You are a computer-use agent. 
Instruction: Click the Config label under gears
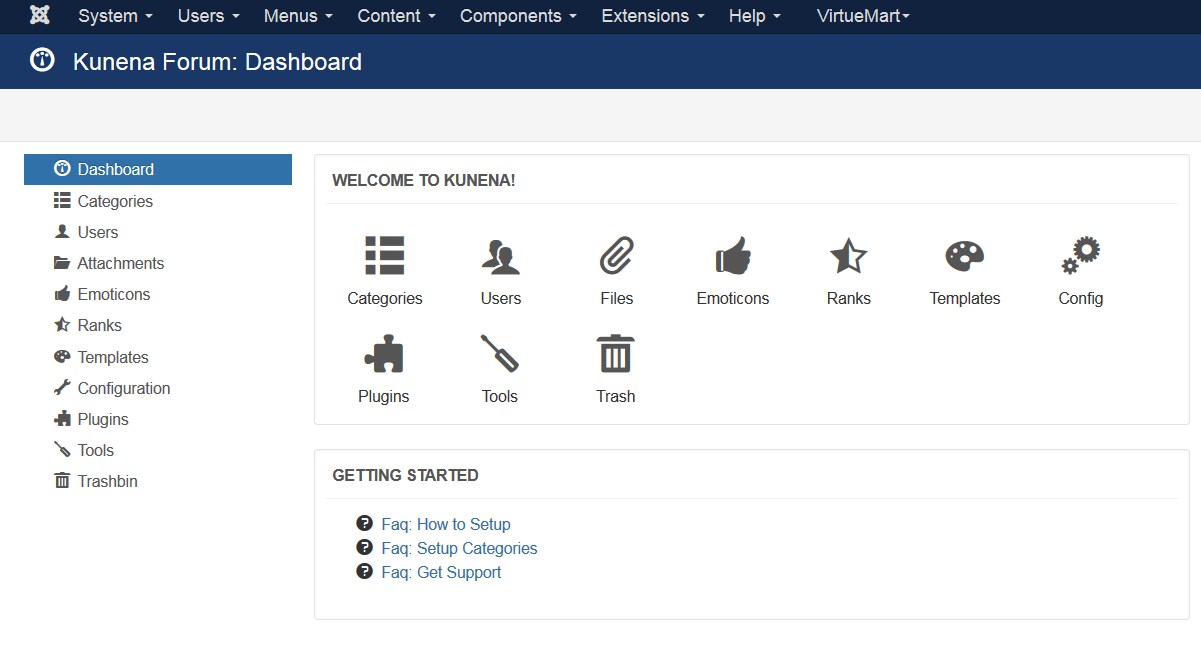(1081, 298)
